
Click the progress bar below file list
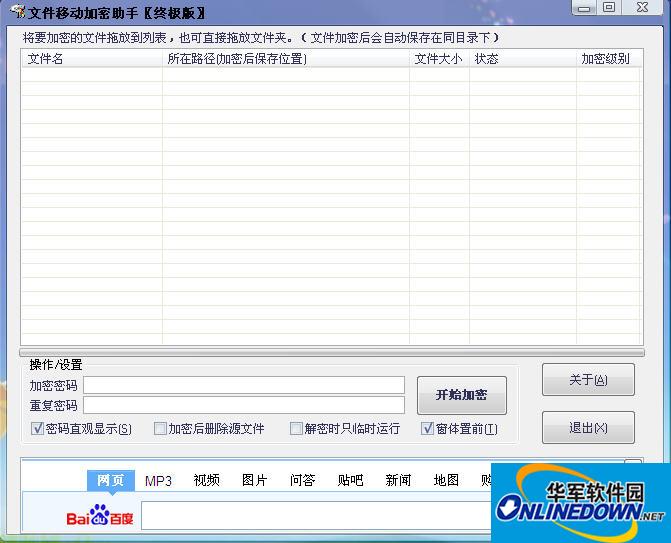tap(332, 353)
